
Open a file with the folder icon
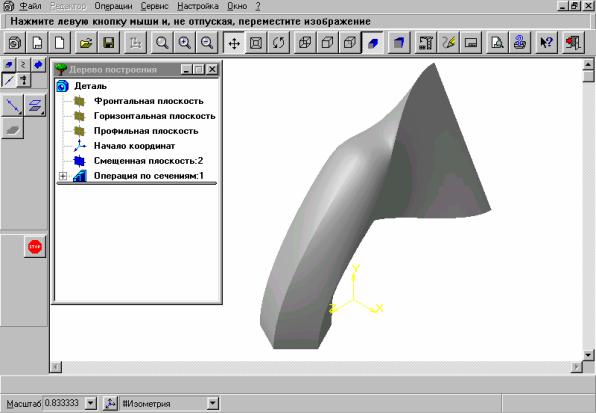coord(86,43)
